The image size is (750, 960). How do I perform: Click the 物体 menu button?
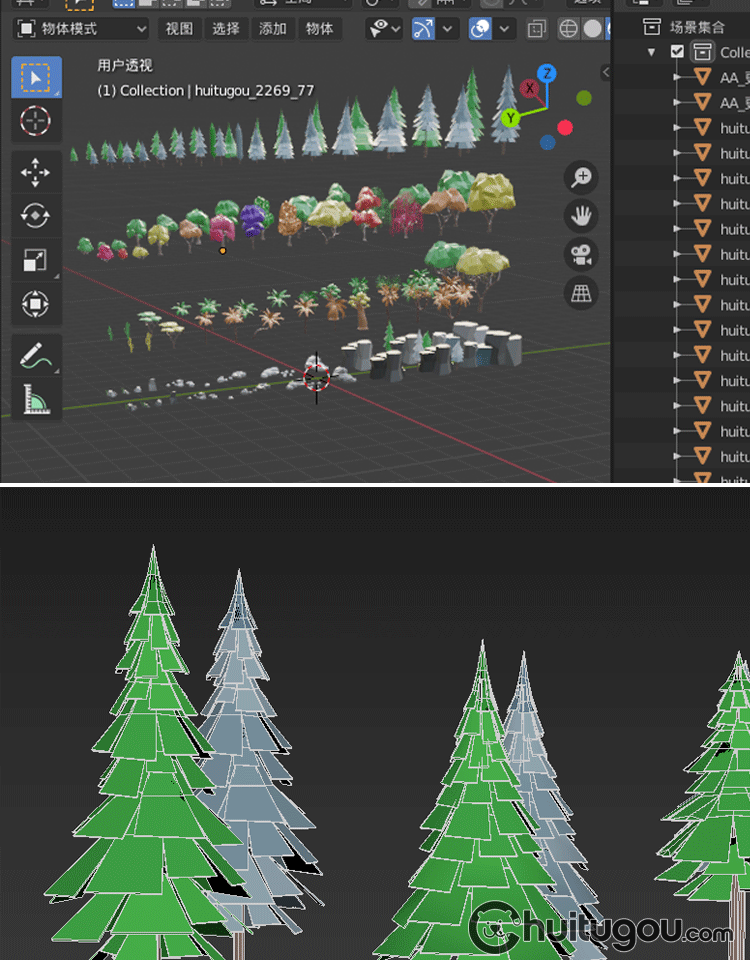(x=320, y=29)
